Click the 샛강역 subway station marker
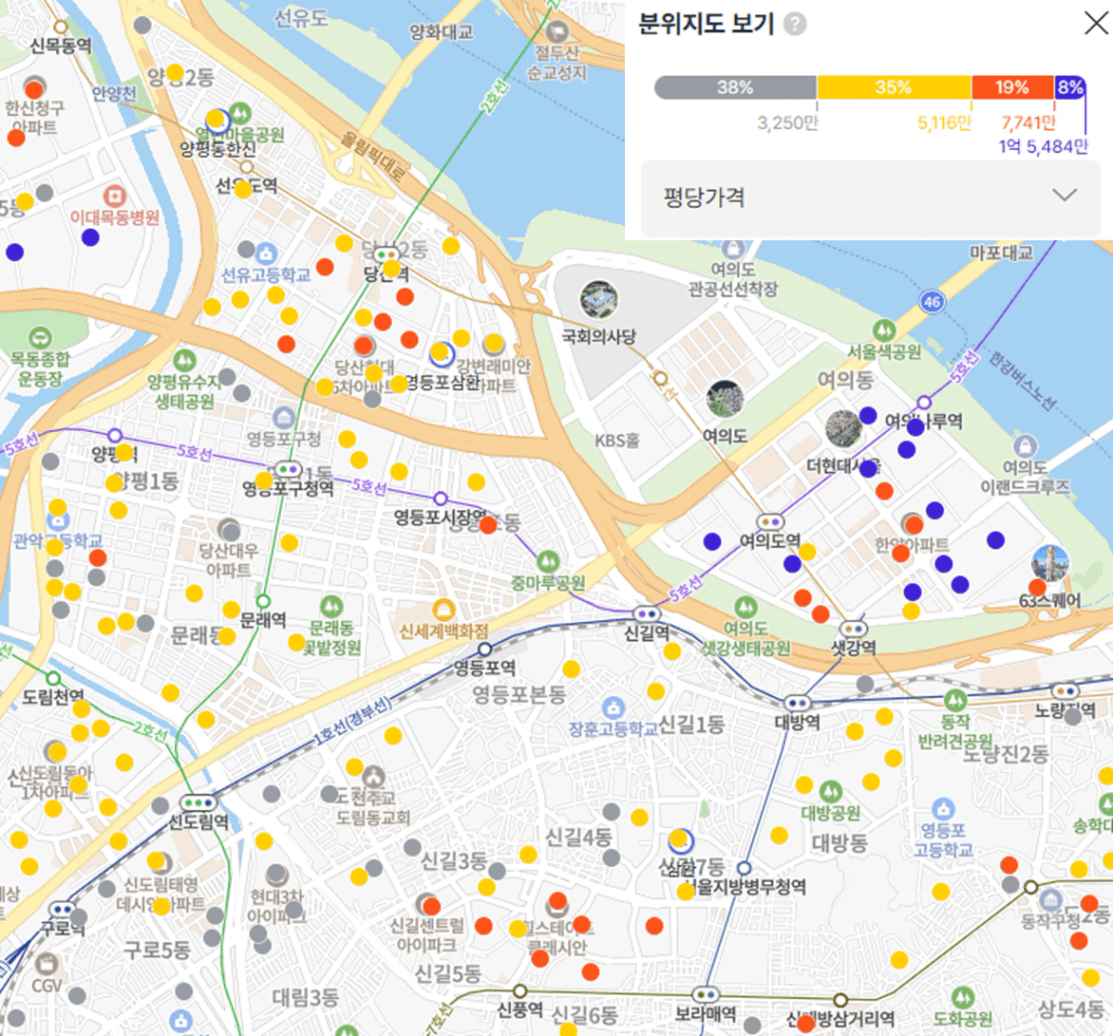This screenshot has width=1113, height=1036. pyautogui.click(x=853, y=629)
